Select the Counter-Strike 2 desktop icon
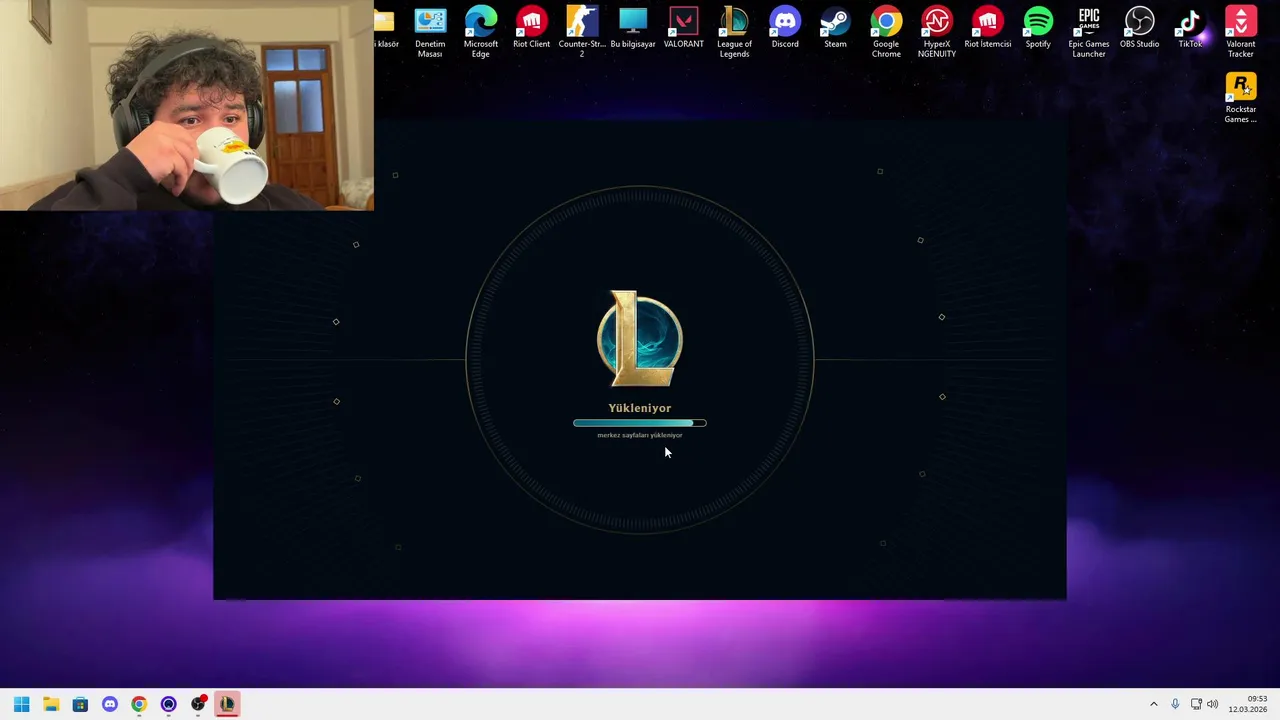Viewport: 1280px width, 720px height. (582, 32)
